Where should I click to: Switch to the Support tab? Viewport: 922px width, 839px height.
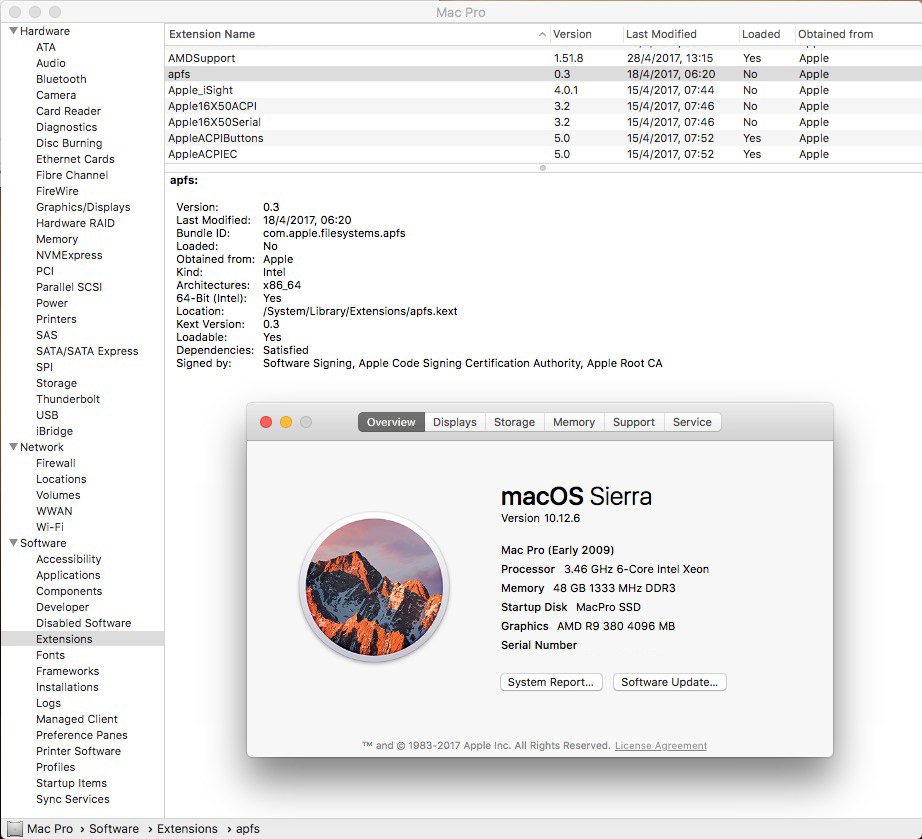634,422
